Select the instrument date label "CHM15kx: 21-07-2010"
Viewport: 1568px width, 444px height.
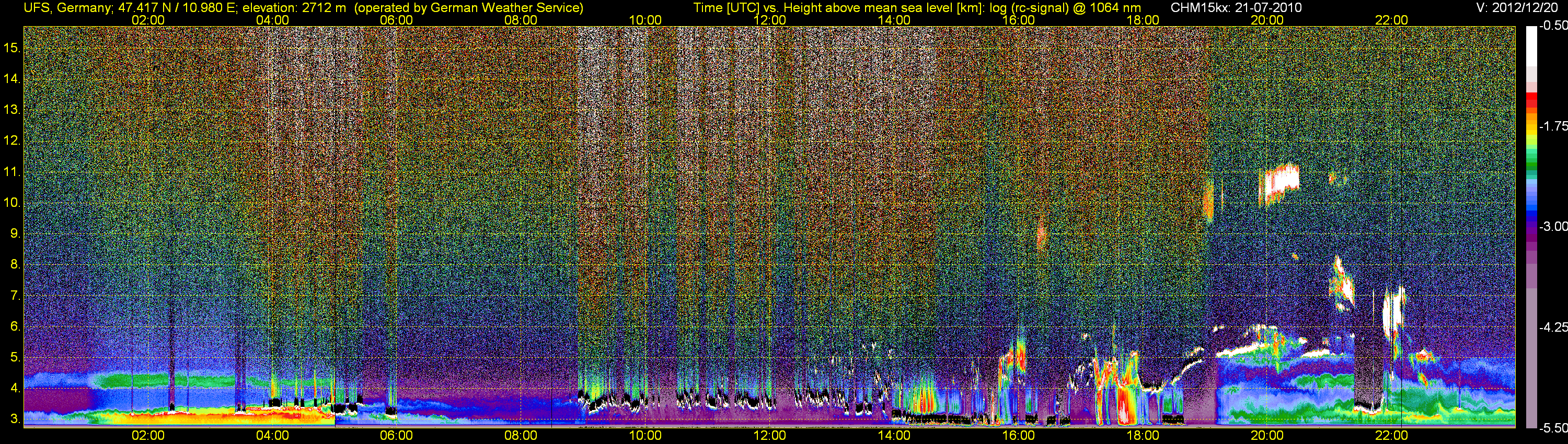(x=1235, y=8)
